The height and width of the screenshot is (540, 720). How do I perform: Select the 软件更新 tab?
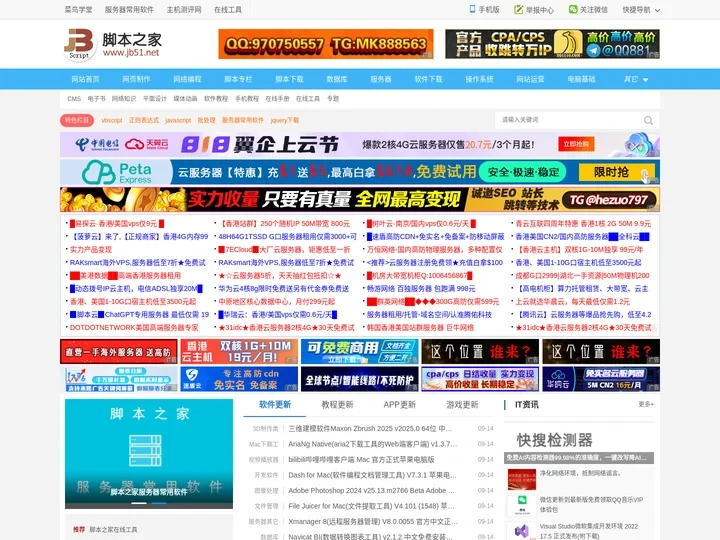(x=275, y=405)
